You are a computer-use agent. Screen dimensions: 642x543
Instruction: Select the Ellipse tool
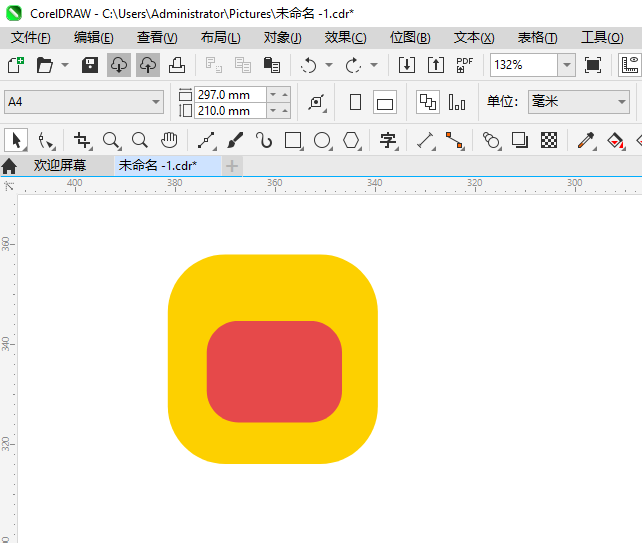coord(322,140)
